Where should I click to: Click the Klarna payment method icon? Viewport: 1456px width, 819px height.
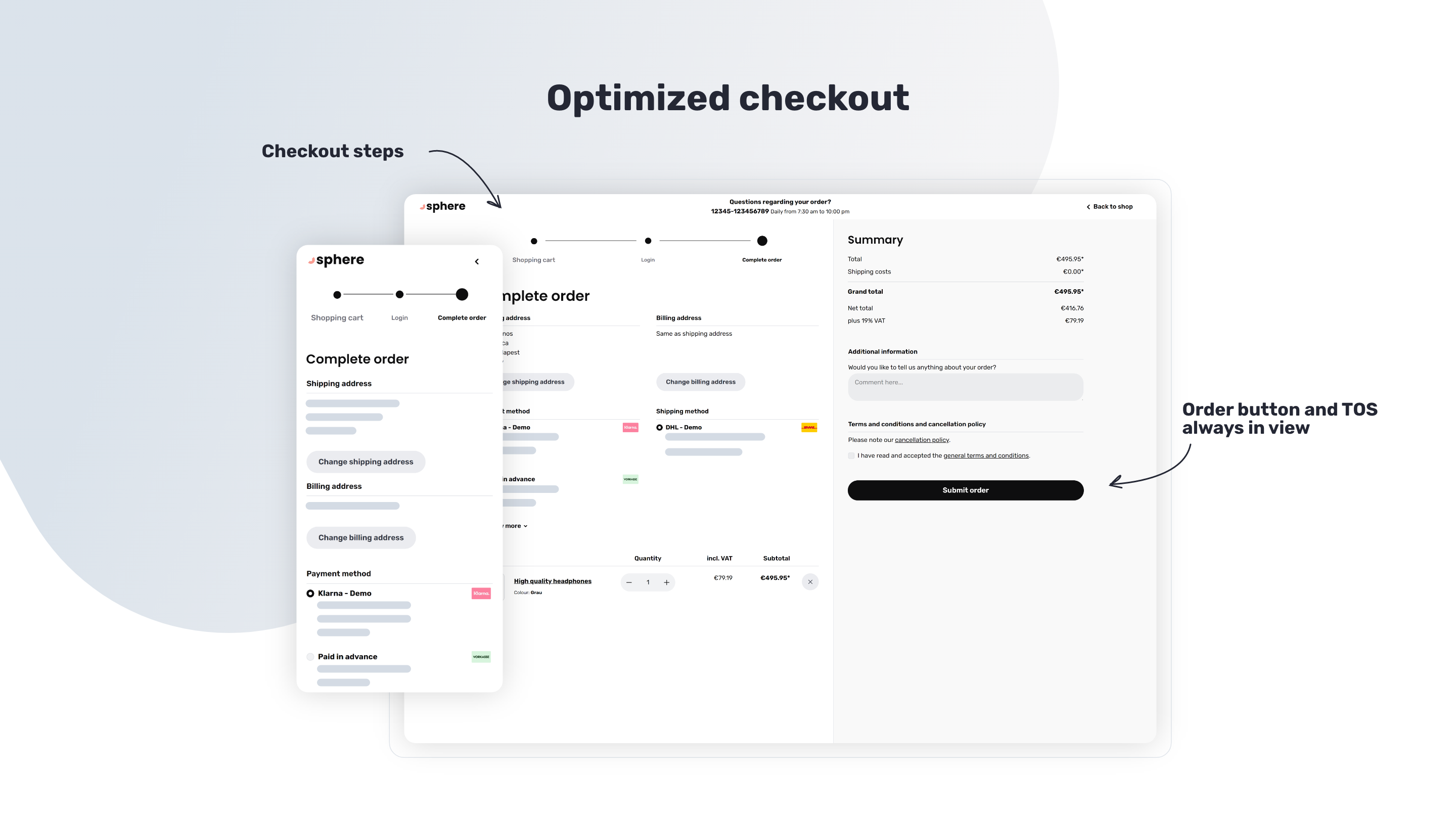coord(482,593)
